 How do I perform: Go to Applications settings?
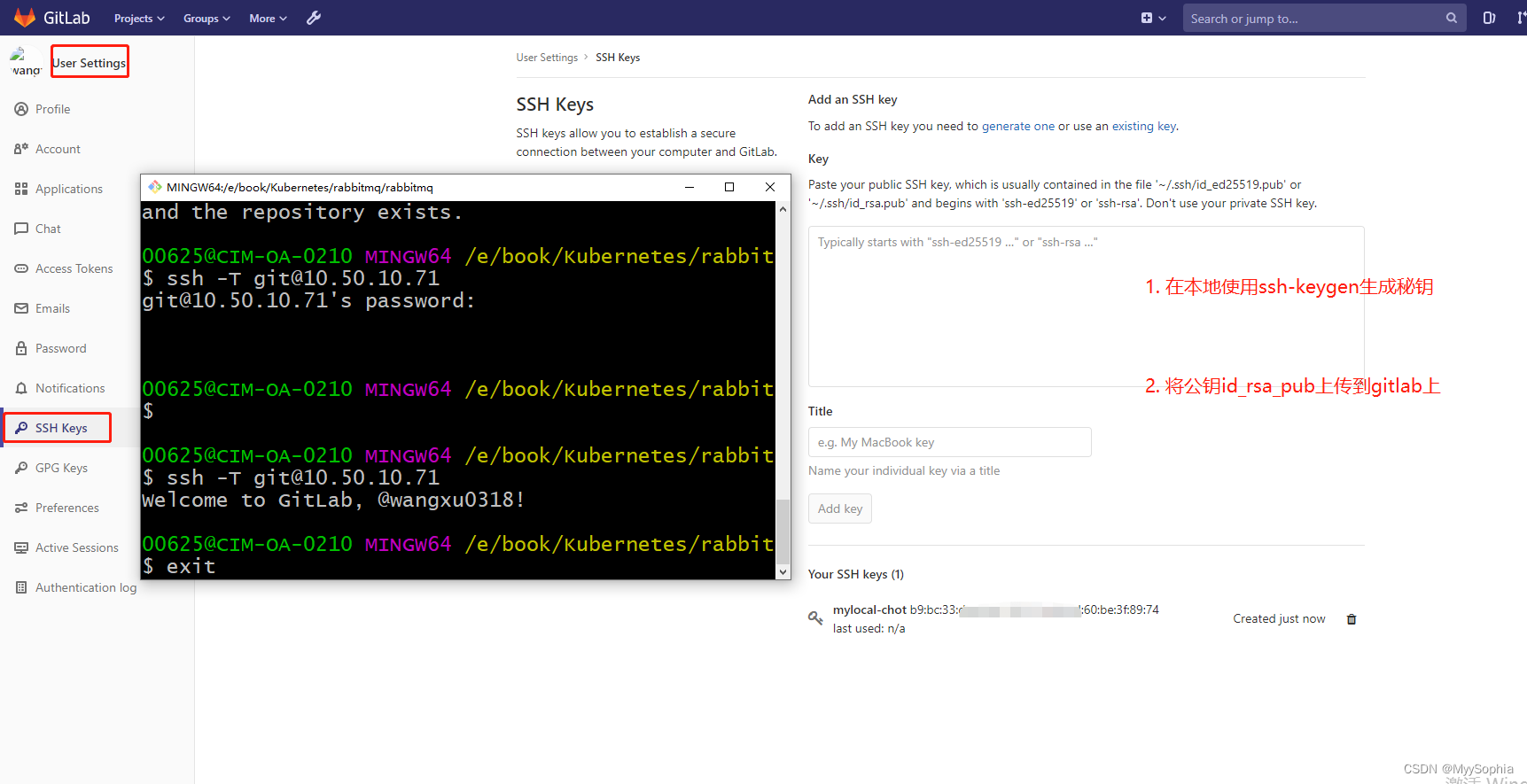tap(69, 189)
